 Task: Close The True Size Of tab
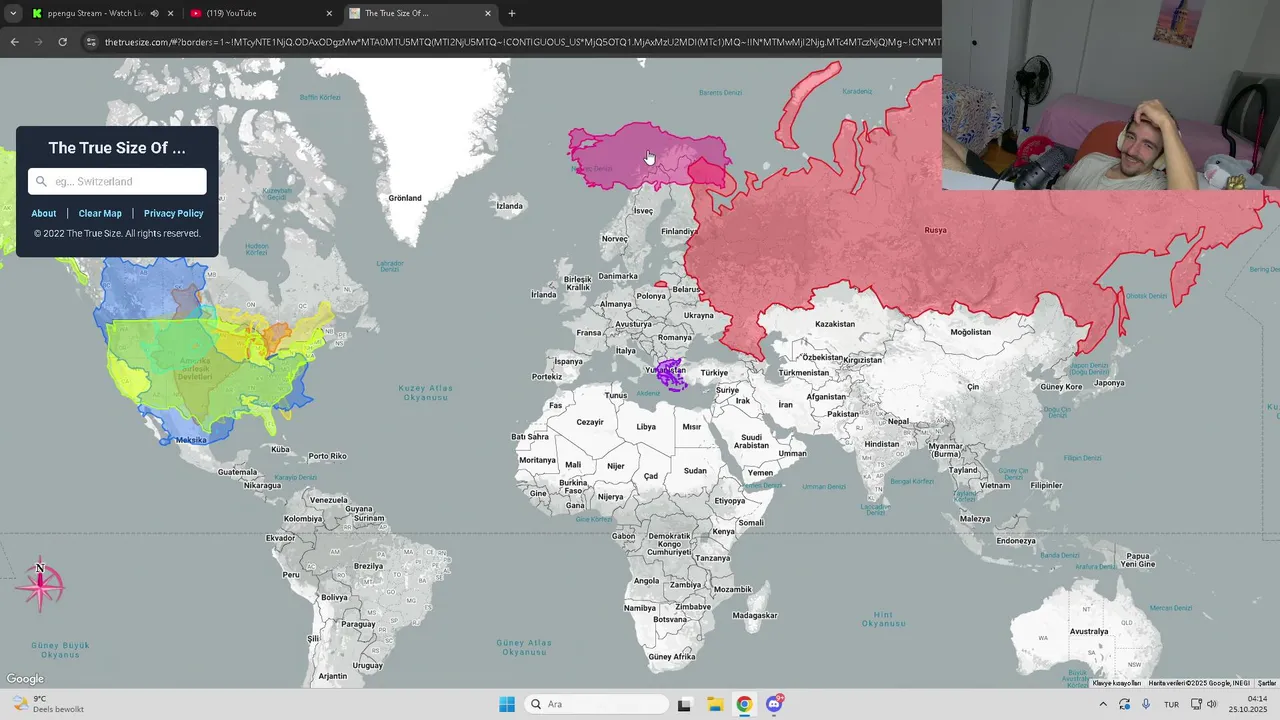(x=488, y=13)
